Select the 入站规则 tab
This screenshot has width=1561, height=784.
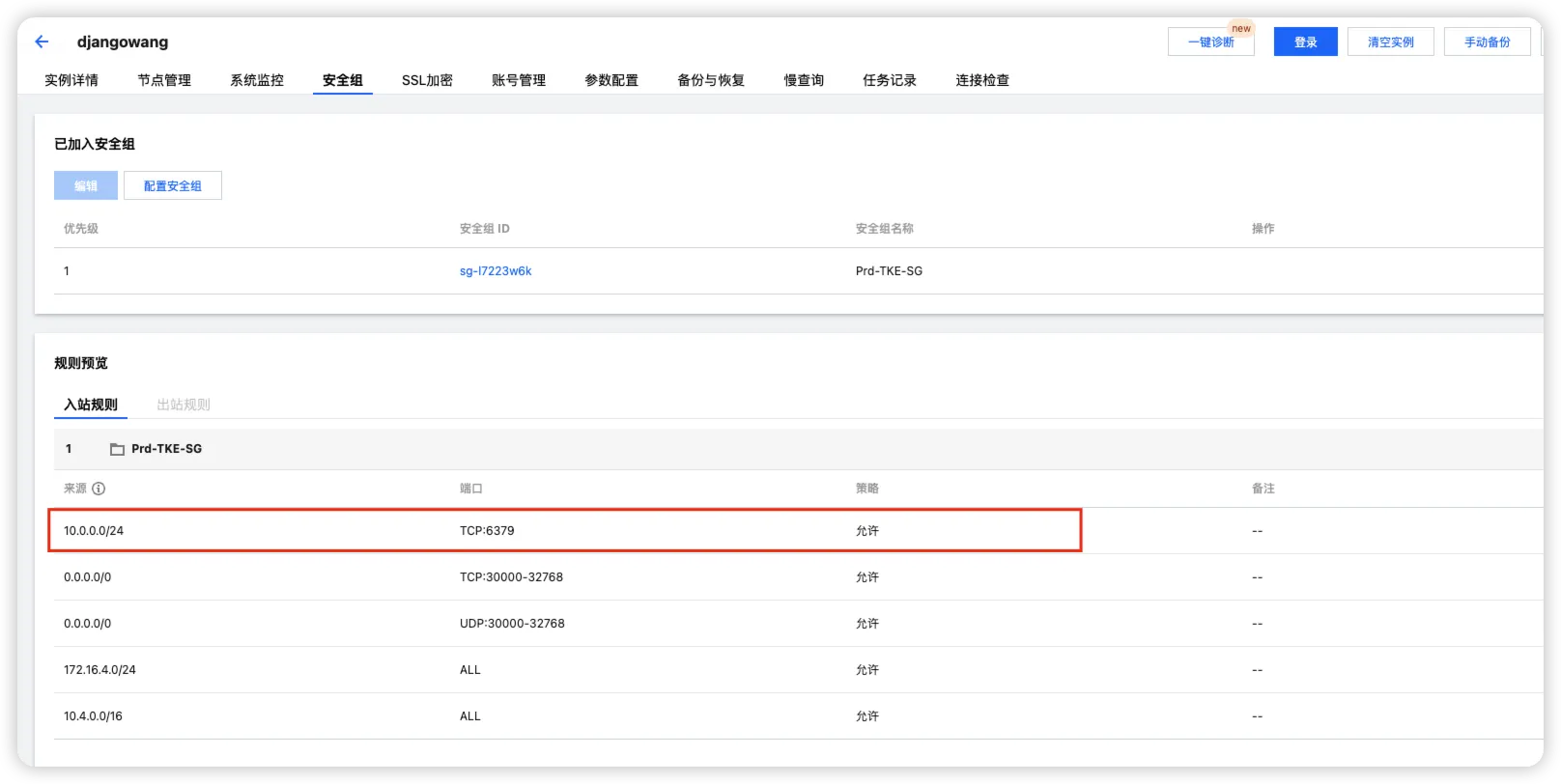pos(91,405)
